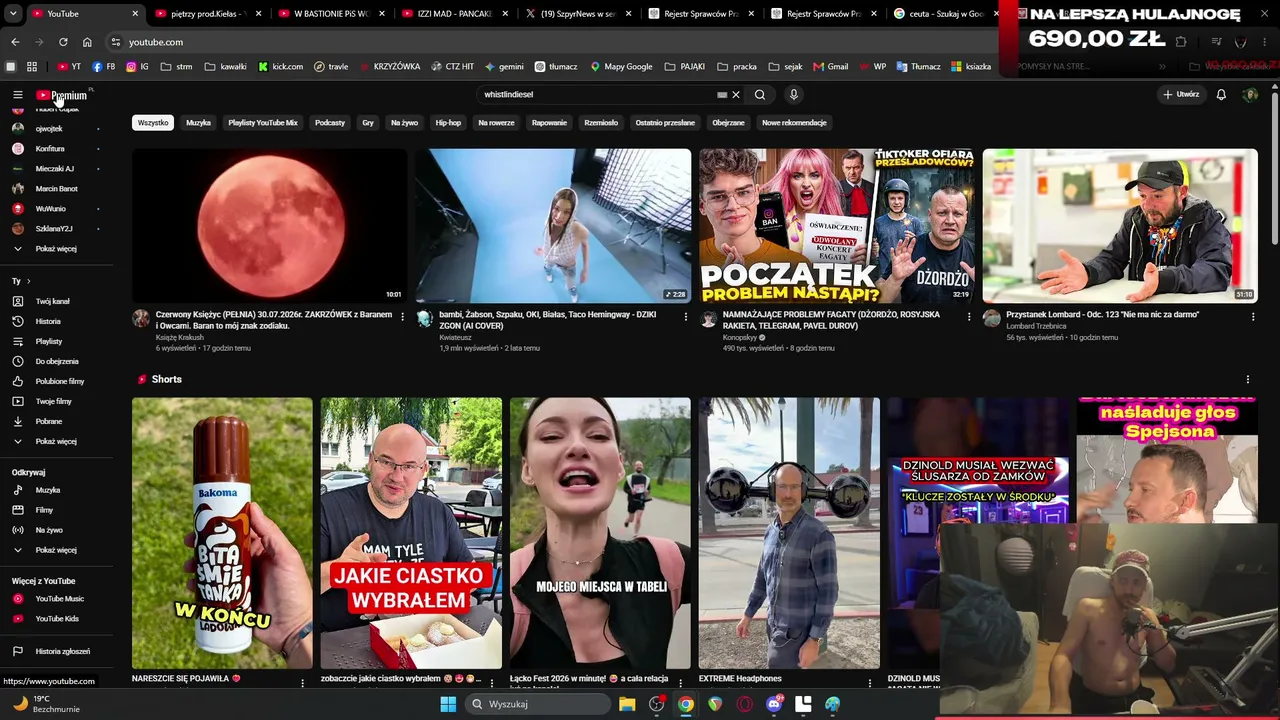The height and width of the screenshot is (720, 1280).
Task: Open the Windows Start menu
Action: click(x=448, y=704)
